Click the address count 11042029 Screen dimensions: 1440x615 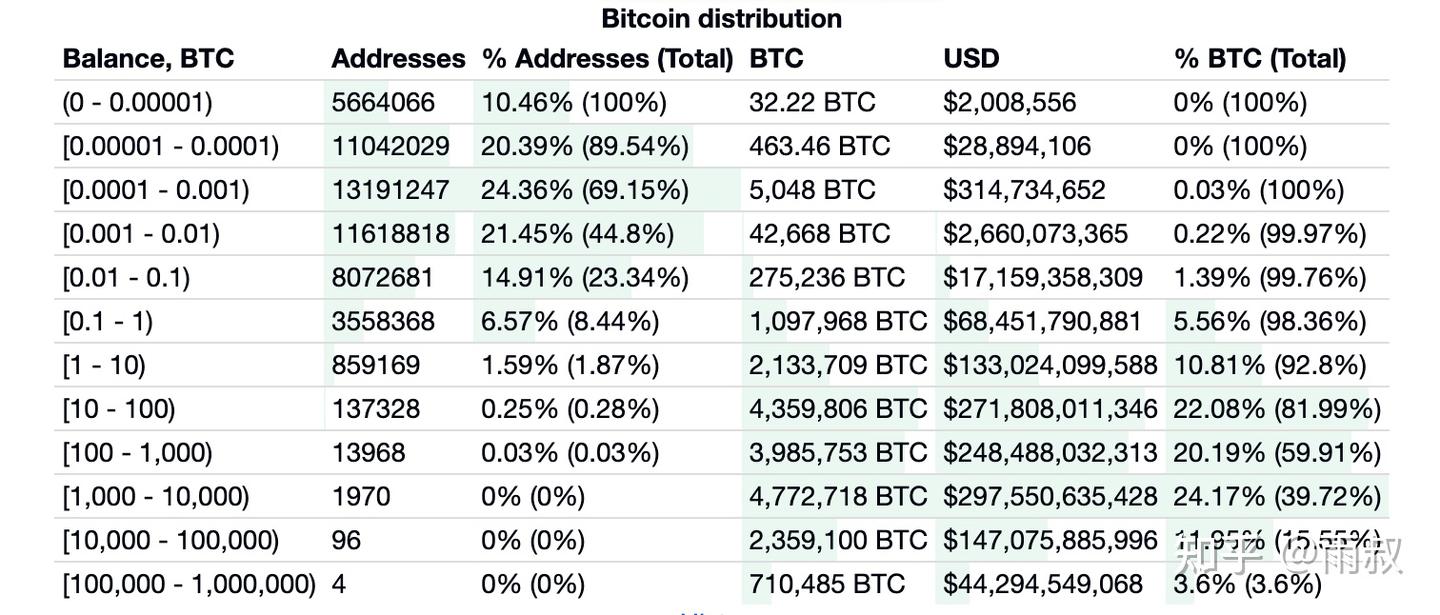pos(391,146)
